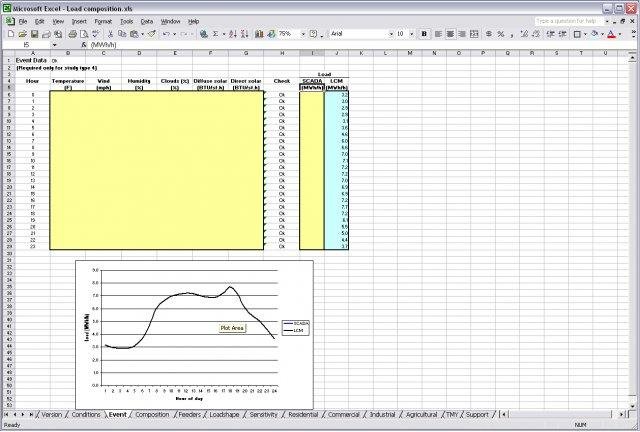Click the Increase Indent icon
This screenshot has height=432, width=640.
(562, 34)
